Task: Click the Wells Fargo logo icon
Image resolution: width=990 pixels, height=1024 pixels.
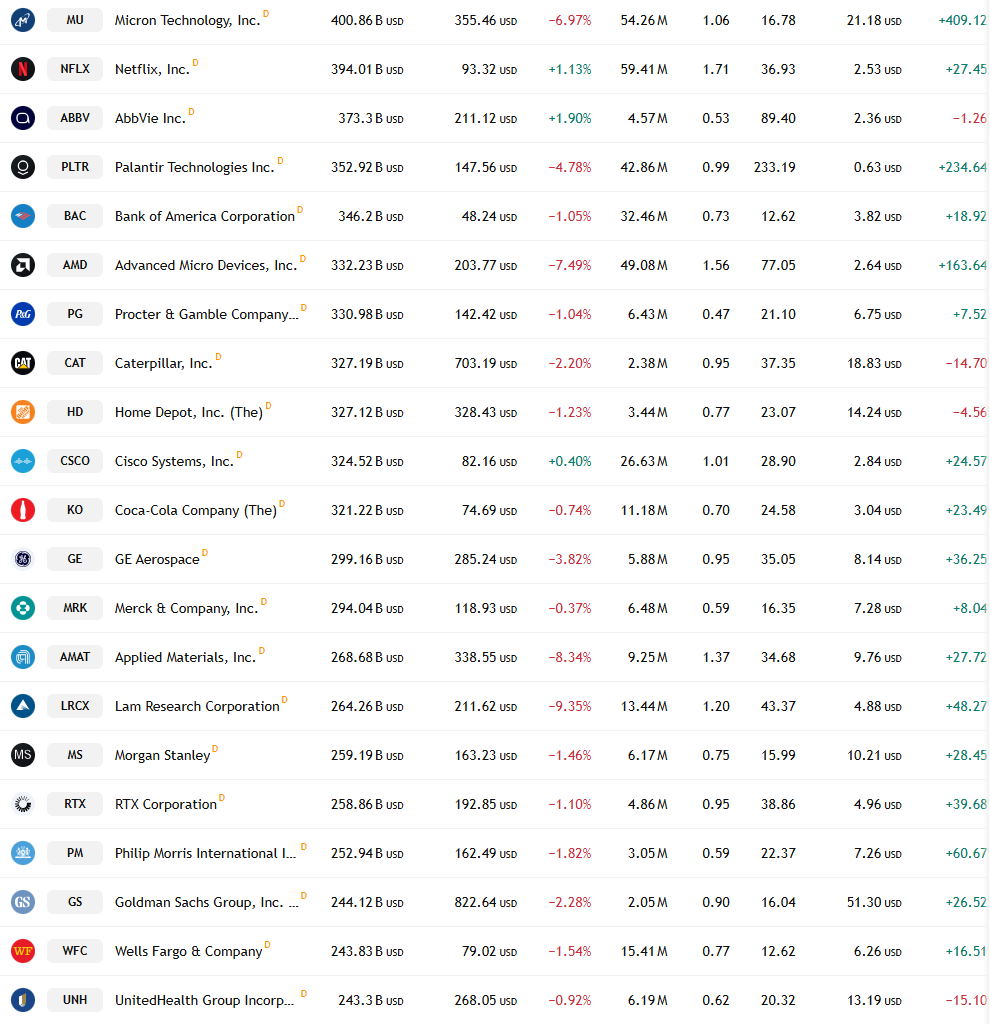Action: [23, 951]
